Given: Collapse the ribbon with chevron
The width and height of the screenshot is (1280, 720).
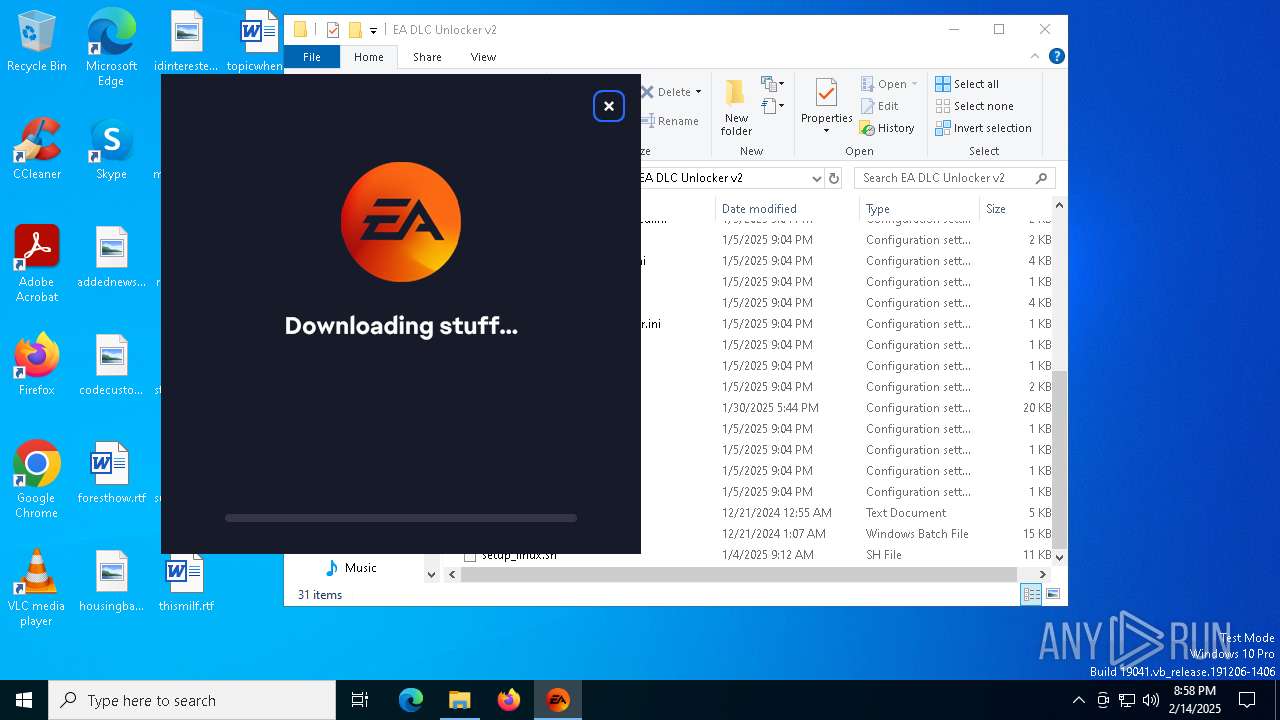Looking at the screenshot, I should pyautogui.click(x=1035, y=57).
